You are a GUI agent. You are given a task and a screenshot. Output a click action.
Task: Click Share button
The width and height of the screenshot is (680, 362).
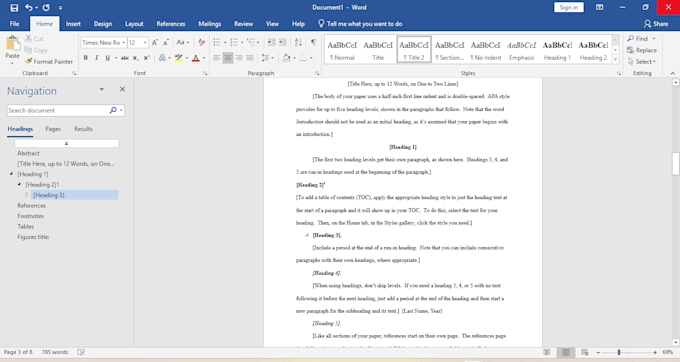click(x=656, y=24)
